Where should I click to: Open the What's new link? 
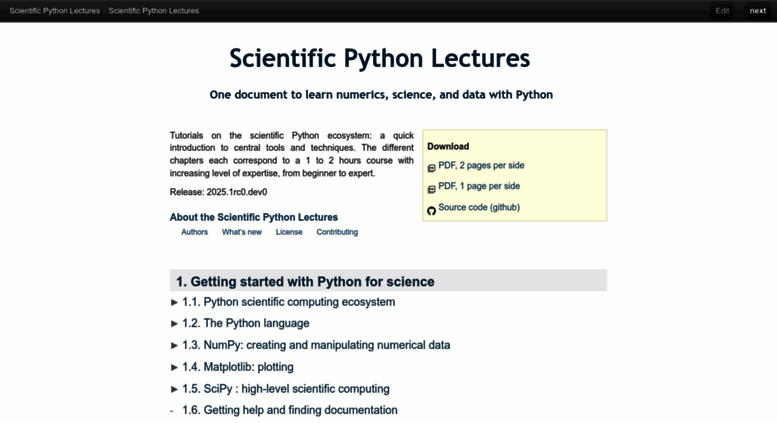(241, 232)
